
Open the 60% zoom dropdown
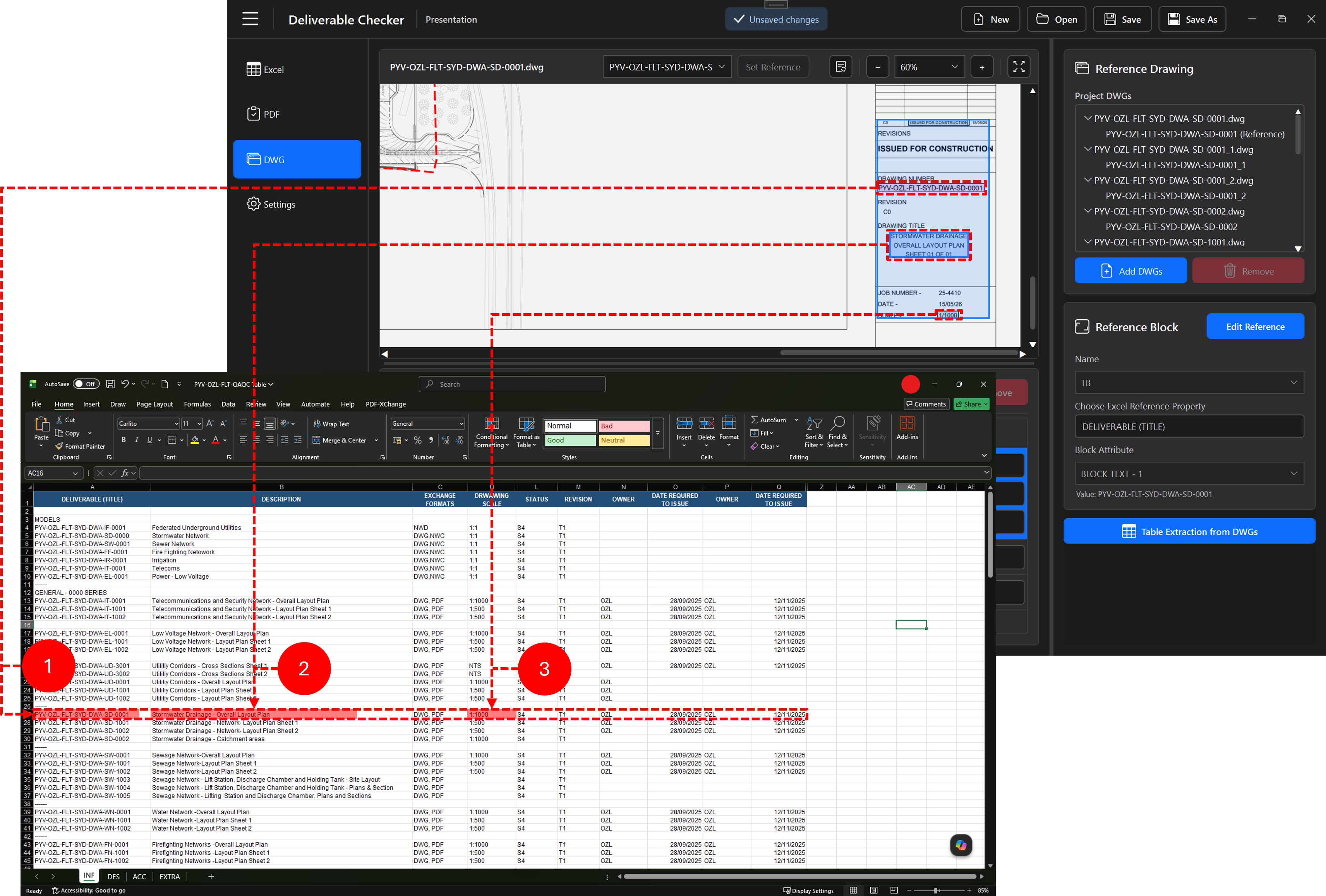[x=929, y=67]
